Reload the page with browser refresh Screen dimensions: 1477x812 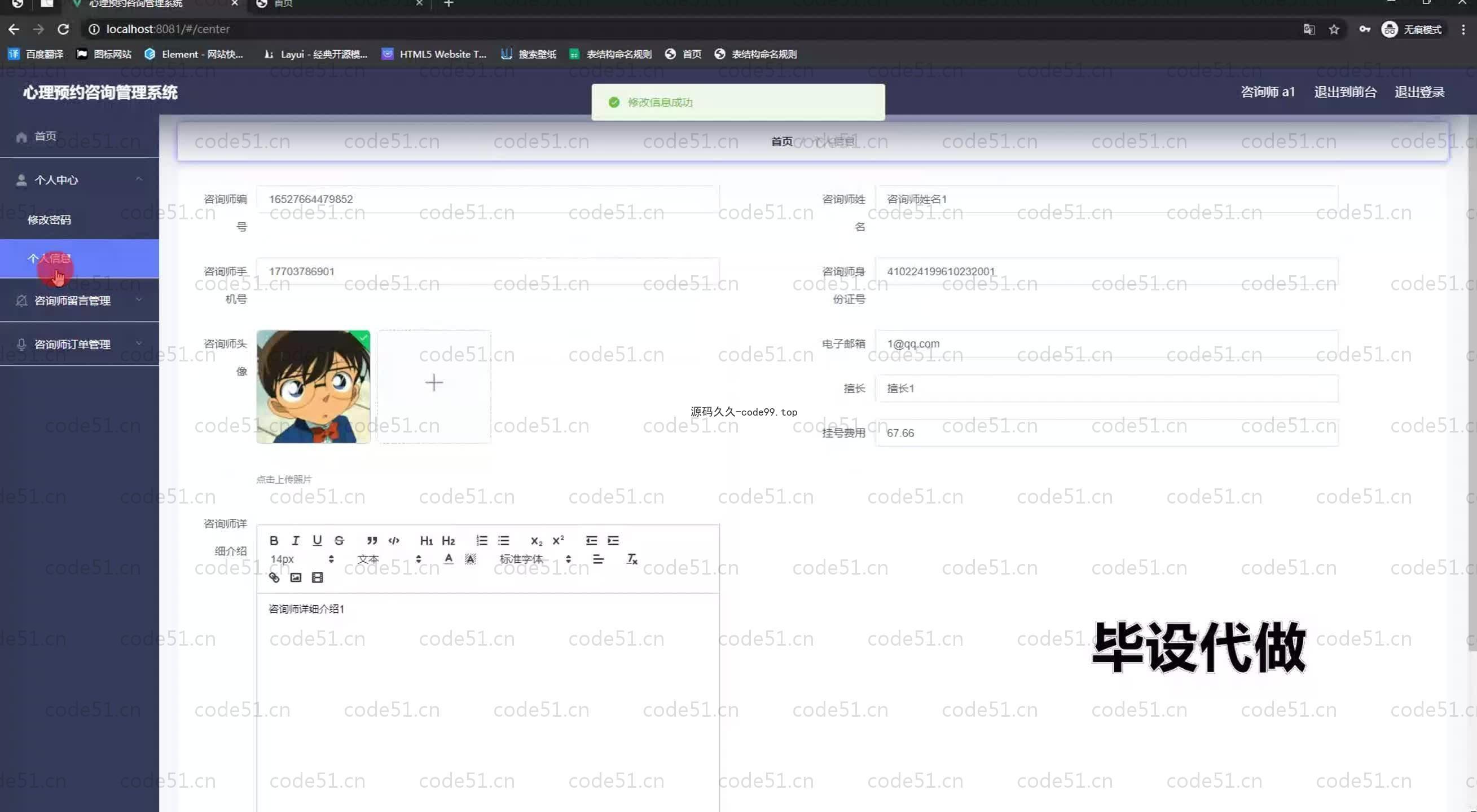point(63,29)
